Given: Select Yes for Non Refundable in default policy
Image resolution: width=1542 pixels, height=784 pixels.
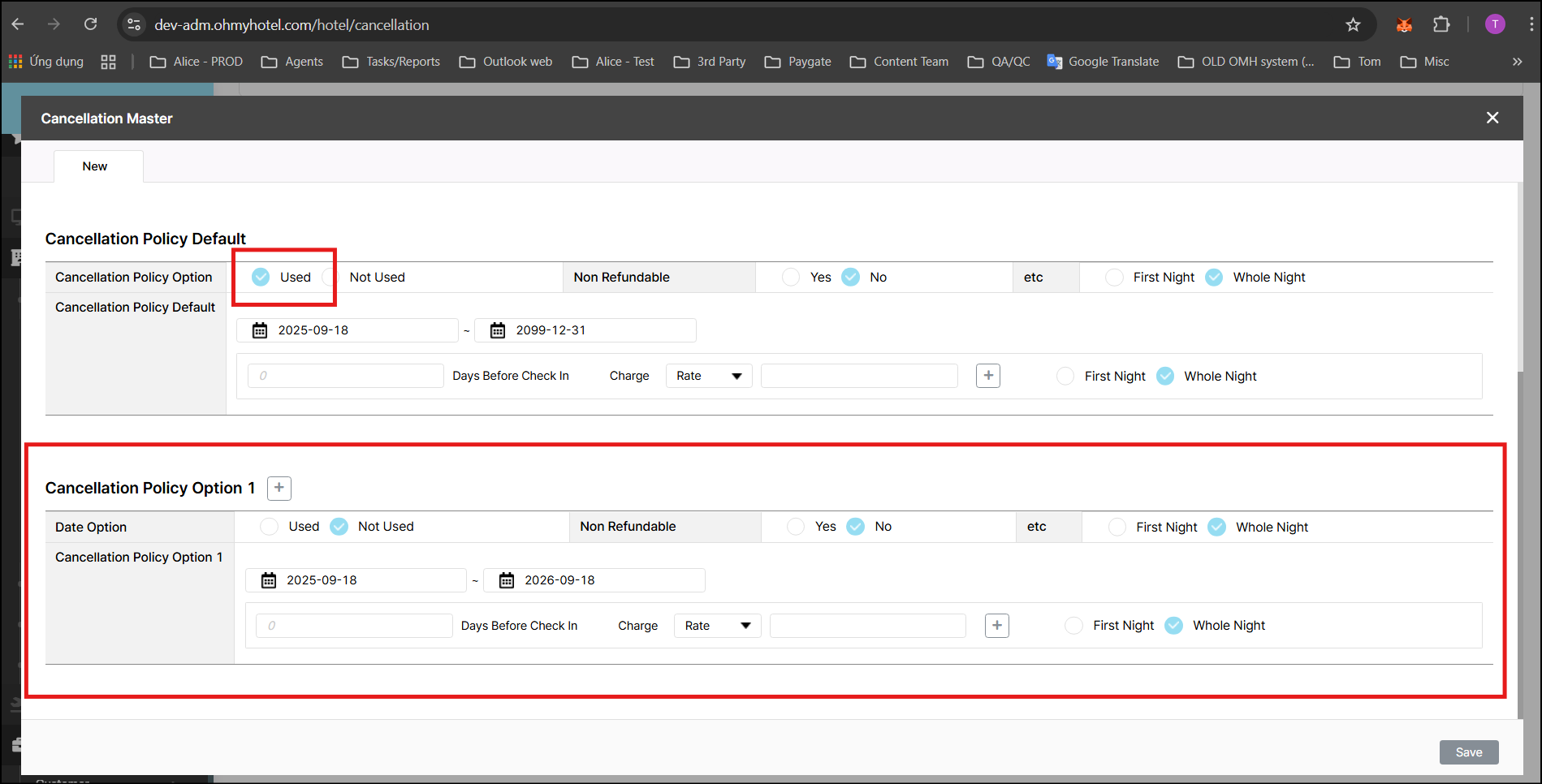Looking at the screenshot, I should (791, 278).
